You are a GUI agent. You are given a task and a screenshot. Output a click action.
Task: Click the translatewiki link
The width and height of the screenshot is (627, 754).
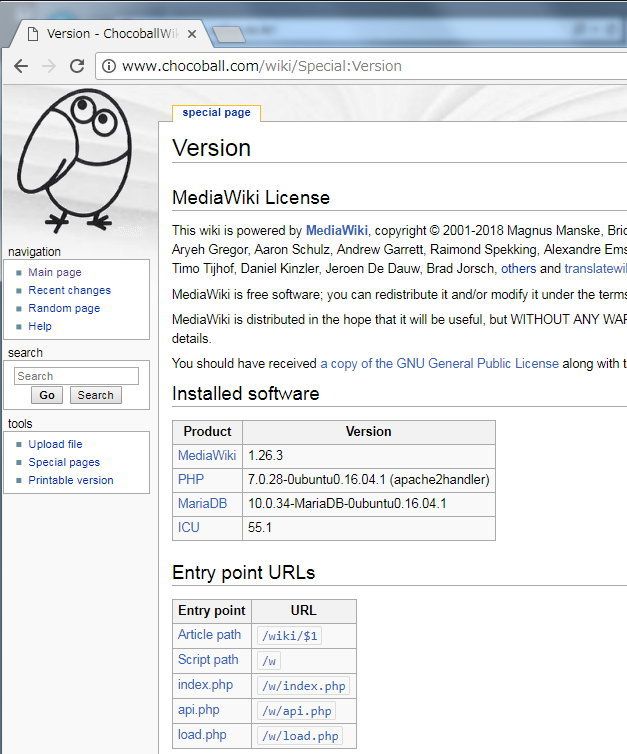point(595,268)
